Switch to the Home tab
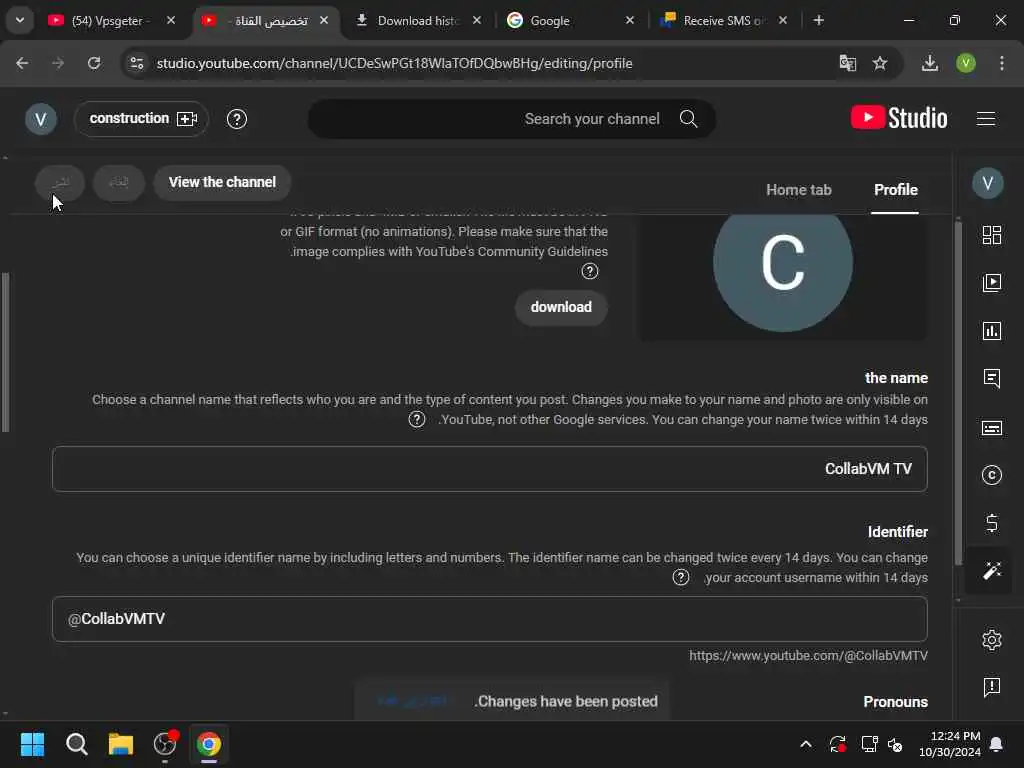The height and width of the screenshot is (768, 1024). (799, 190)
